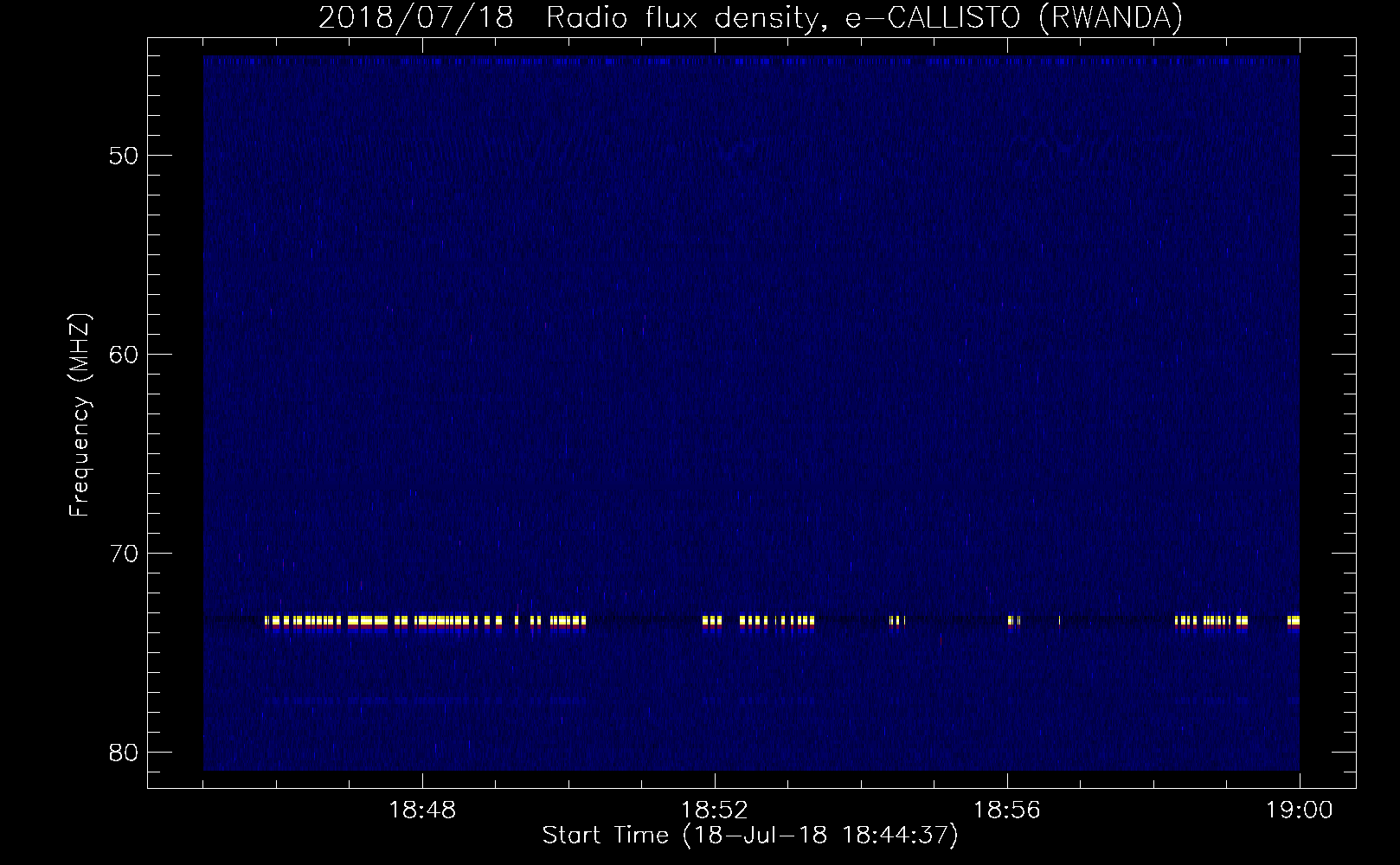Click the long bright emission band starting near 18:46
Viewport: 1400px width, 865px height.
pyautogui.click(x=425, y=621)
